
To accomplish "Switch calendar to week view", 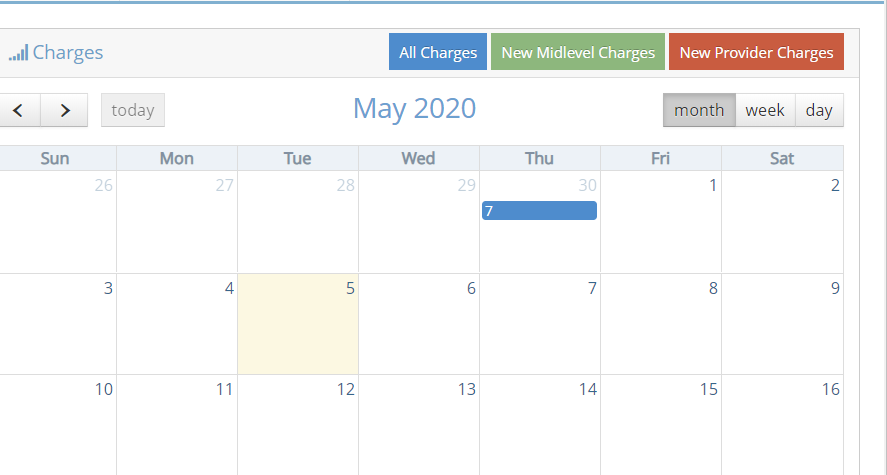I will pos(765,110).
